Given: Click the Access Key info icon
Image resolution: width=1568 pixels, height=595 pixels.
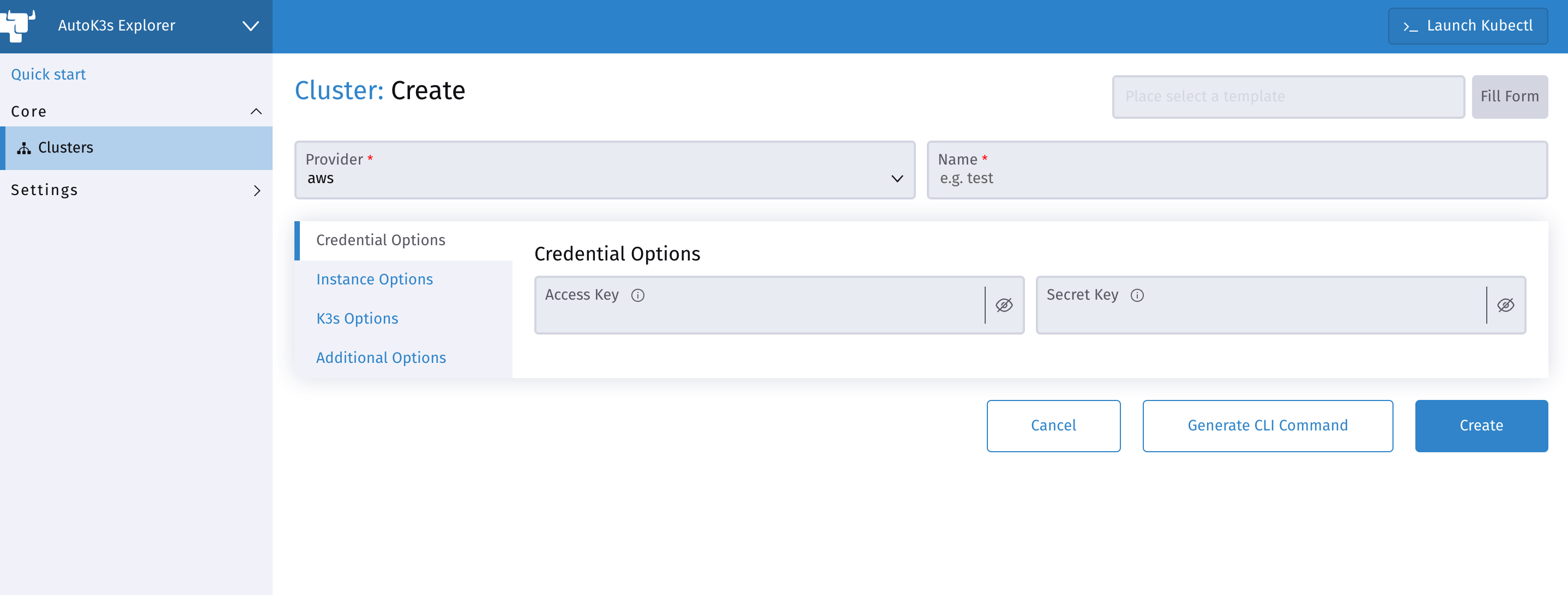Looking at the screenshot, I should (637, 295).
